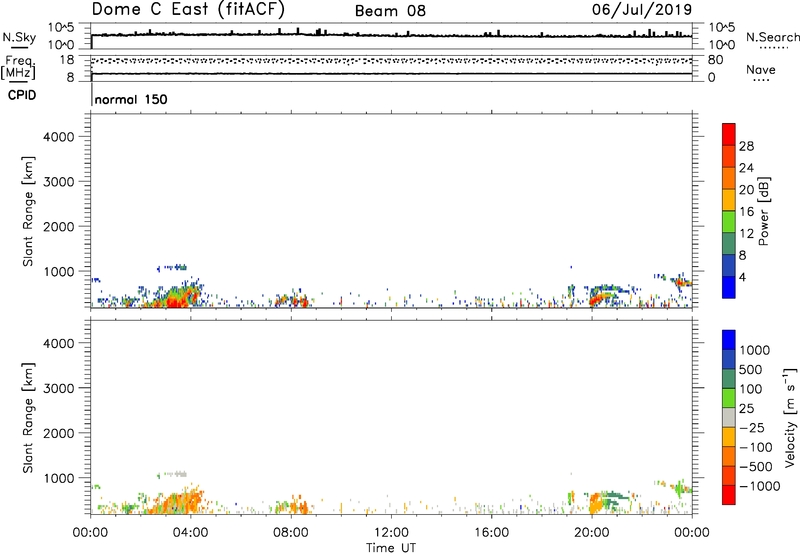Click the '16:00' time axis label
The image size is (800, 554).
[491, 533]
